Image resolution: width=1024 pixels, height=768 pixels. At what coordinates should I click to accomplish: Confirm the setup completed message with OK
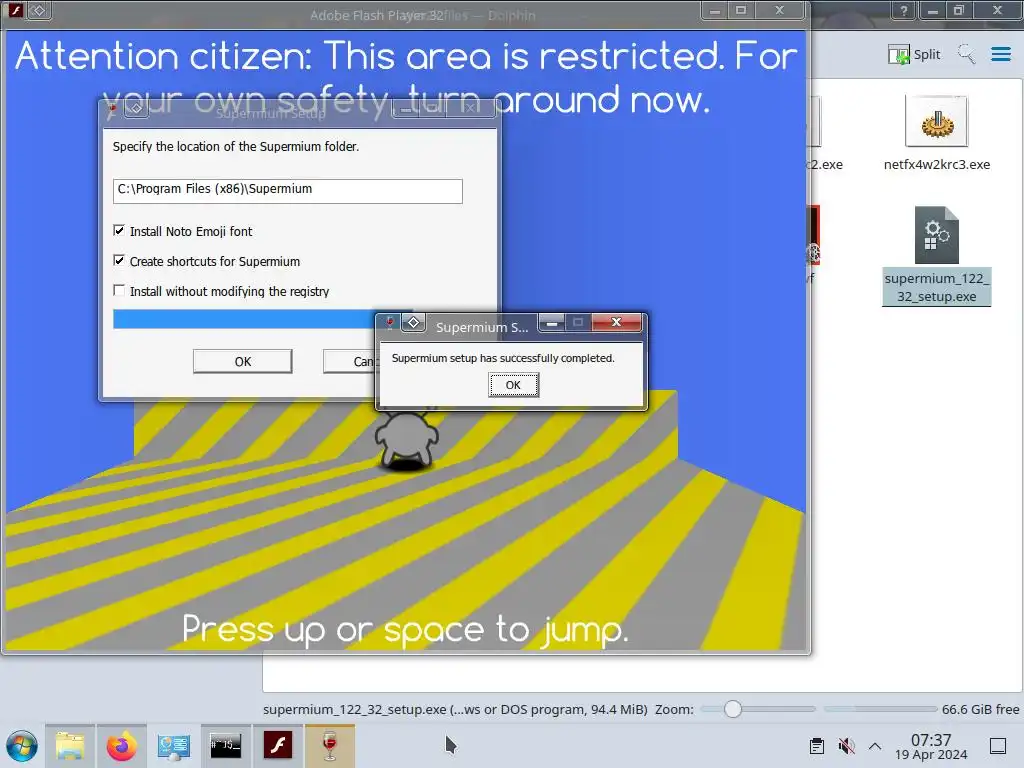click(513, 385)
